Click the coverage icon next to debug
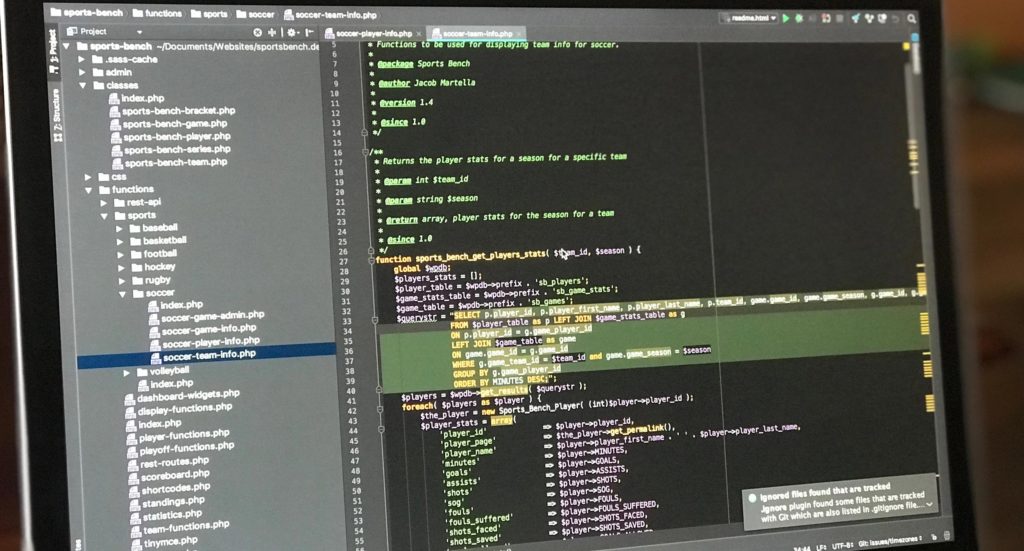 tap(812, 19)
